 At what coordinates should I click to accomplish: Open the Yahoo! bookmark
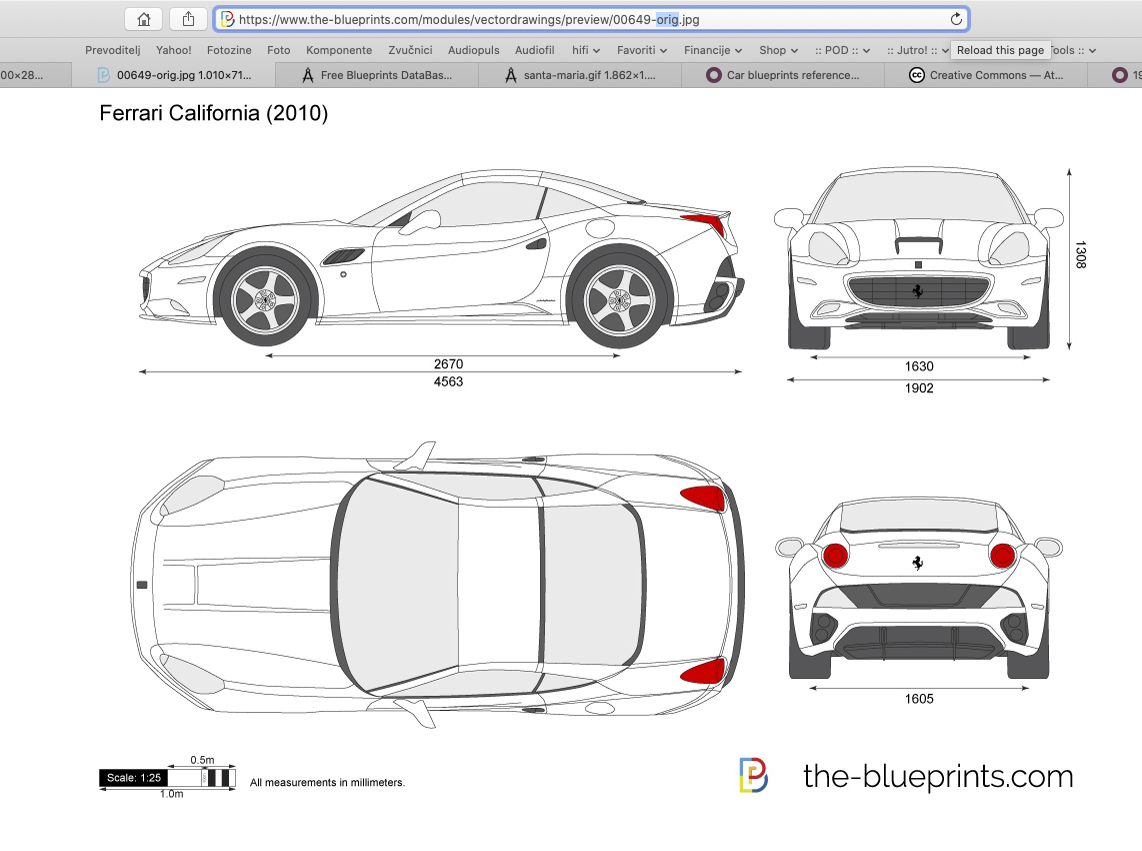[x=173, y=50]
